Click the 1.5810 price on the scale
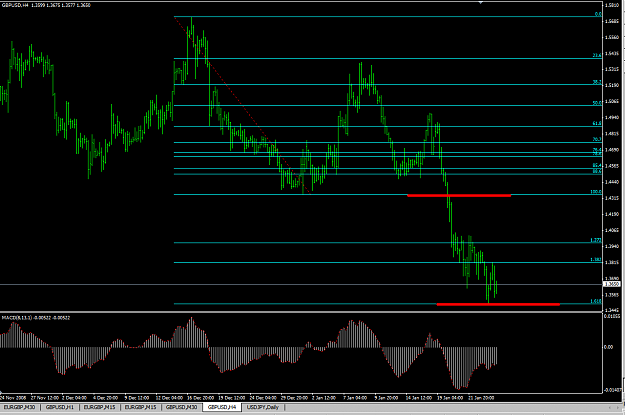This screenshot has height=415, width=625. click(612, 5)
